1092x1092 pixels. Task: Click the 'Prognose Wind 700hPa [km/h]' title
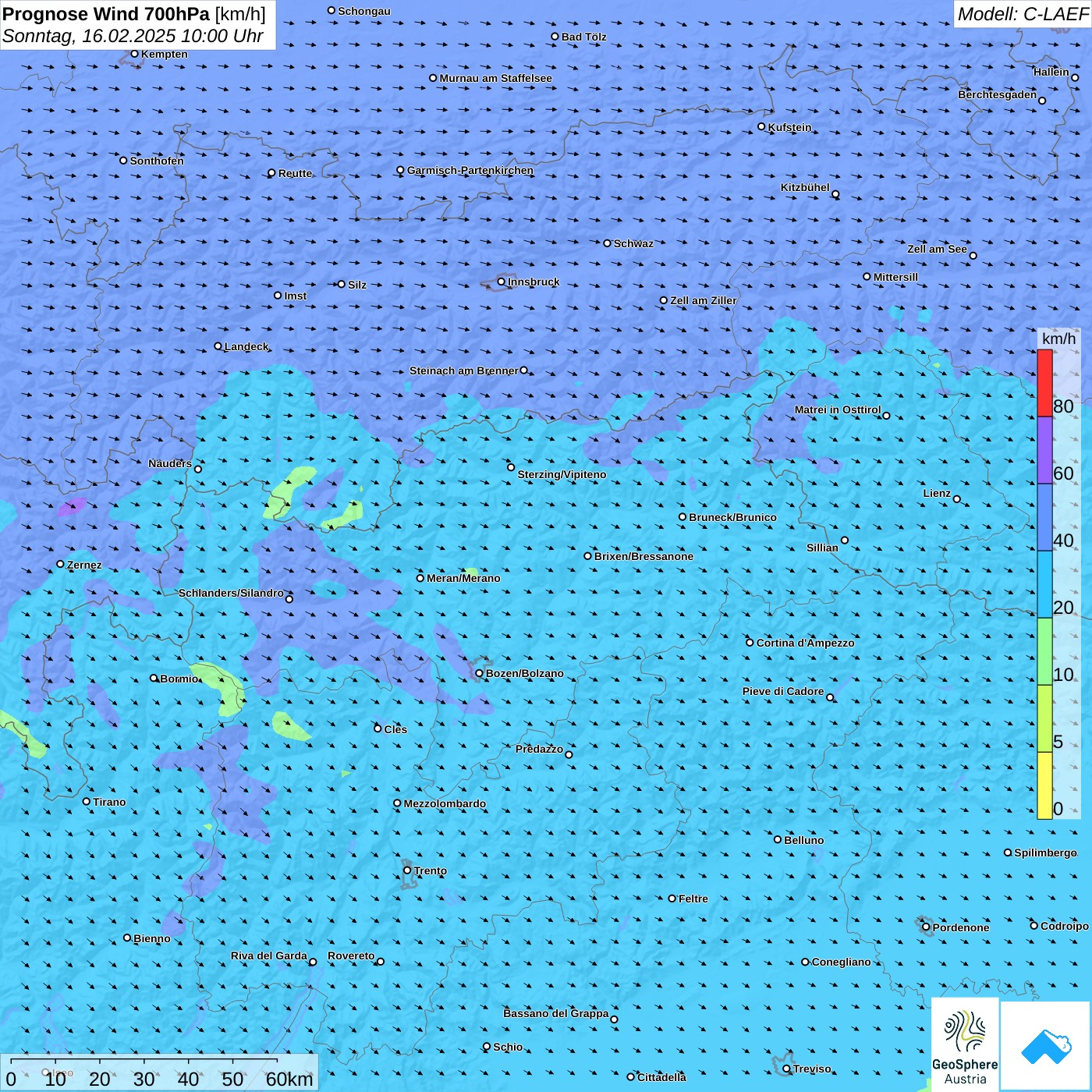pyautogui.click(x=134, y=14)
